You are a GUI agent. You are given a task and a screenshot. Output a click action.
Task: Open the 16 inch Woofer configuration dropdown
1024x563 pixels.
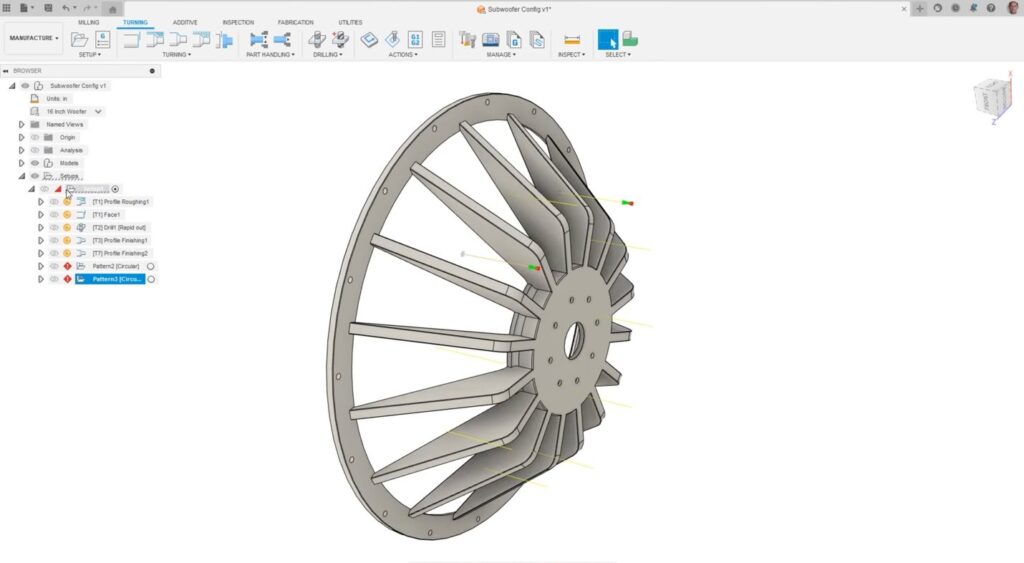pos(98,112)
